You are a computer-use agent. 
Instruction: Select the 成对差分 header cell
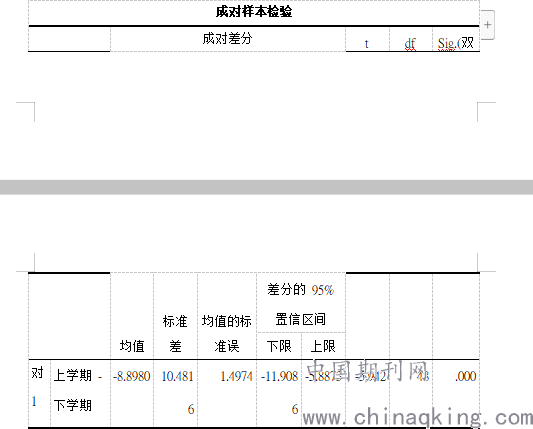tap(227, 38)
